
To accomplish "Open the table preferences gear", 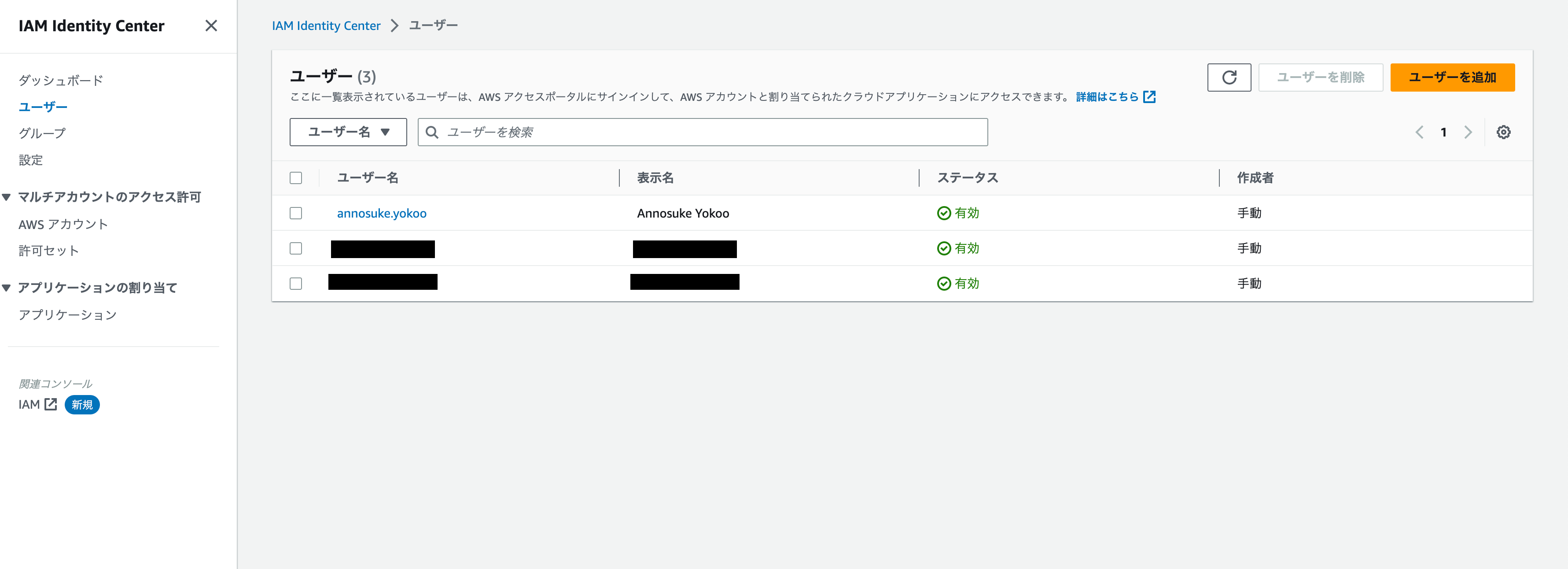I will [1504, 132].
